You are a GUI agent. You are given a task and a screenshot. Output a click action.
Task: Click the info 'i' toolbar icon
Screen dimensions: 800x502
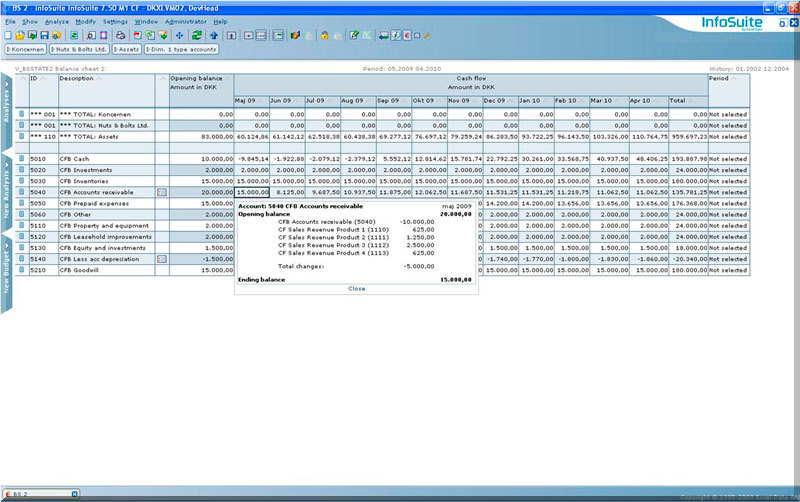coord(396,35)
